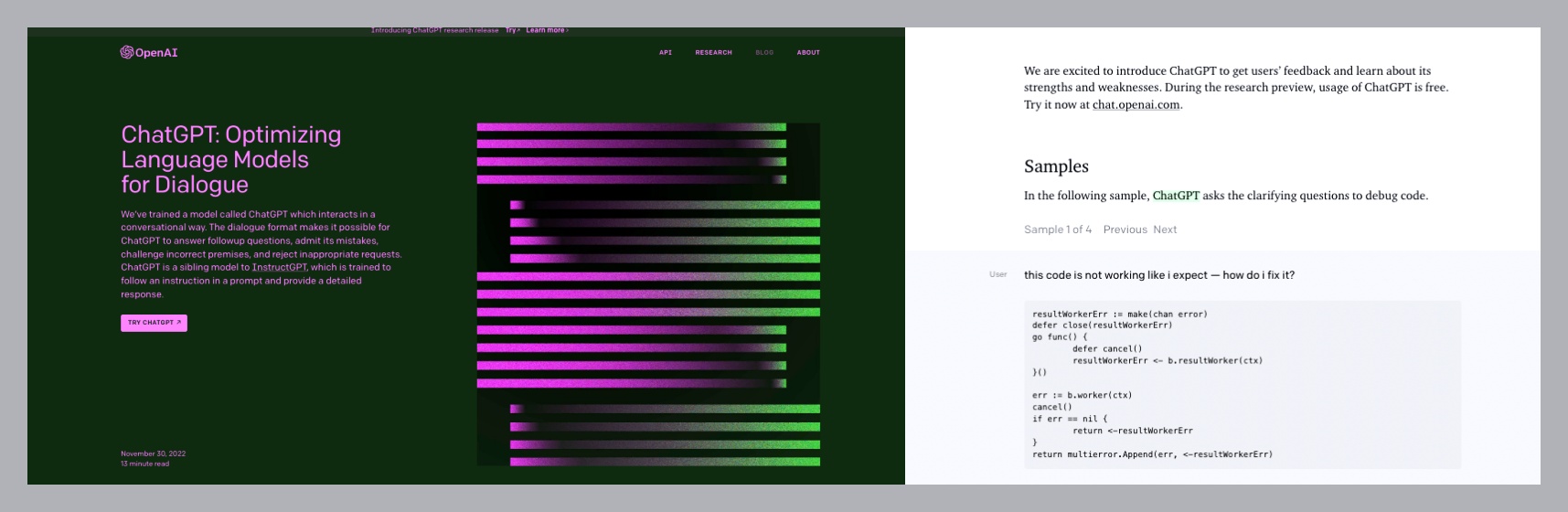Click the November 30, 2022 date text
Image resolution: width=1568 pixels, height=512 pixels.
pos(153,453)
